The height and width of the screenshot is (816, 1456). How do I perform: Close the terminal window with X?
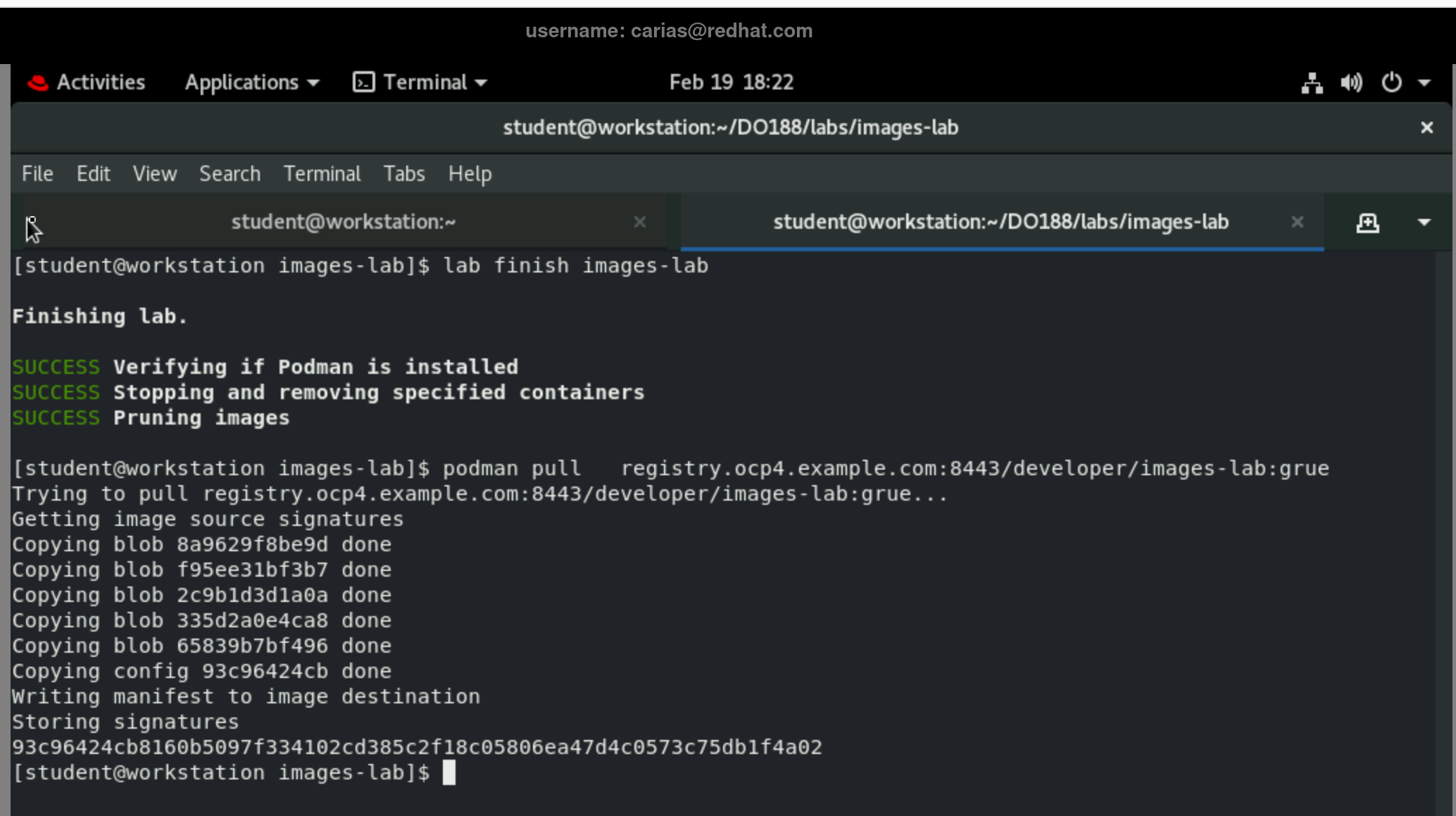[1426, 127]
